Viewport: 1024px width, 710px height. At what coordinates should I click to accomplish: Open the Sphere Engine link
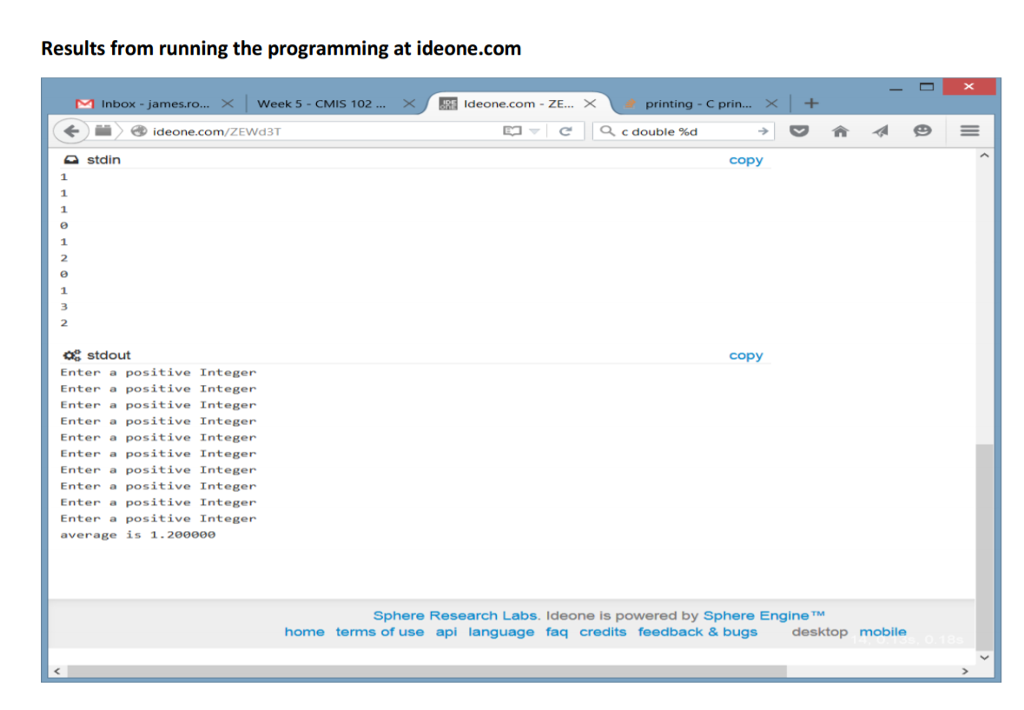[764, 615]
